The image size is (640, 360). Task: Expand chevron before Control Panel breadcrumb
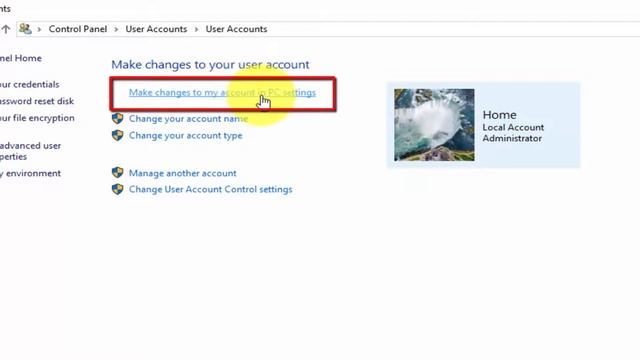pos(39,29)
